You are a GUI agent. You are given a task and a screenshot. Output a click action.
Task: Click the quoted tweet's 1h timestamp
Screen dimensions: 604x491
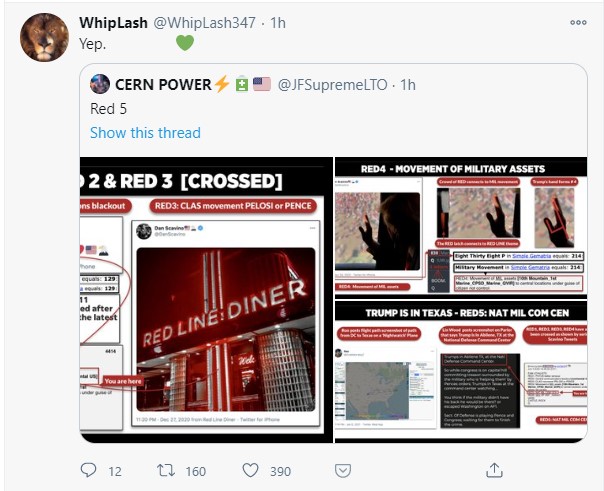(408, 85)
